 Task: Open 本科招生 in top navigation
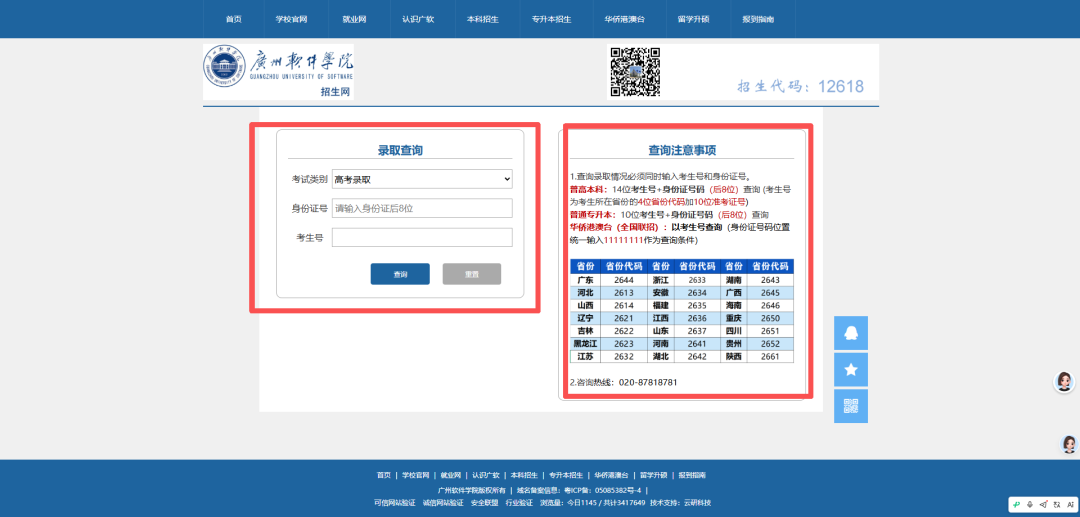tap(482, 19)
